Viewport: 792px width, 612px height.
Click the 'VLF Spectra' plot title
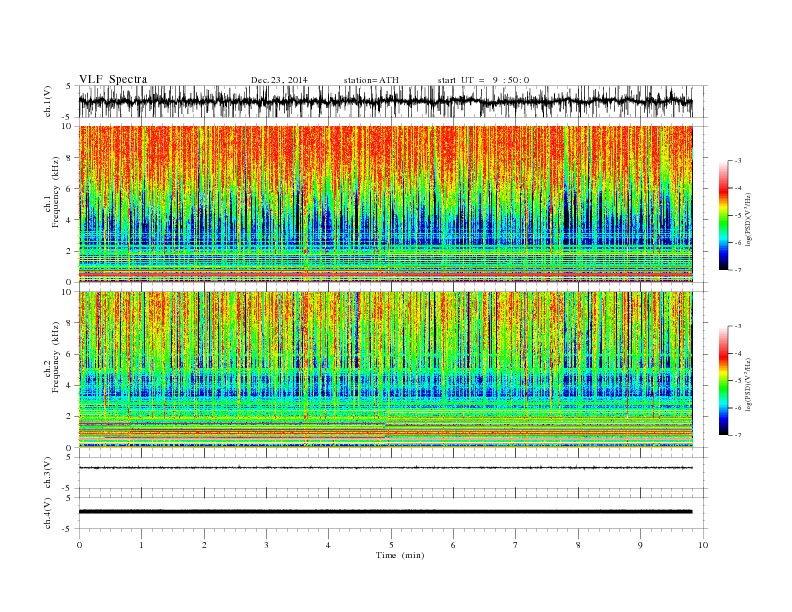coord(113,80)
